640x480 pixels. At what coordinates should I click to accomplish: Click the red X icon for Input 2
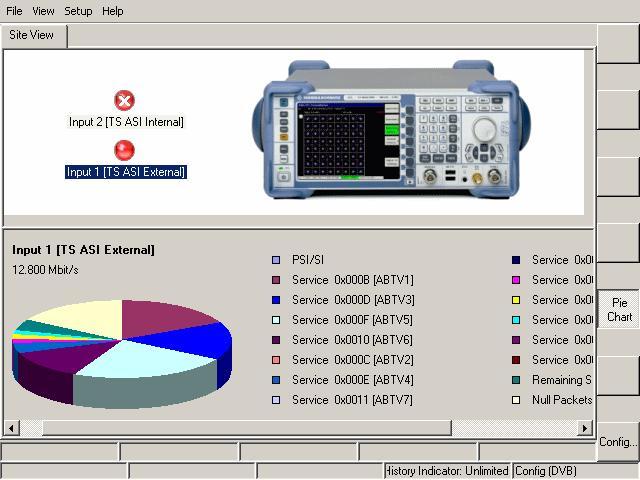[x=124, y=101]
